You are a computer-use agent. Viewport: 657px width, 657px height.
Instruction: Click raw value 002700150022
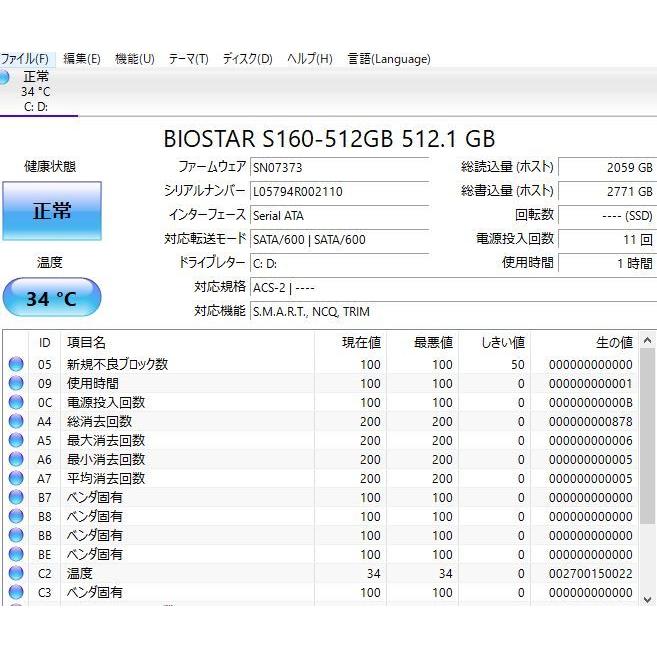(590, 574)
